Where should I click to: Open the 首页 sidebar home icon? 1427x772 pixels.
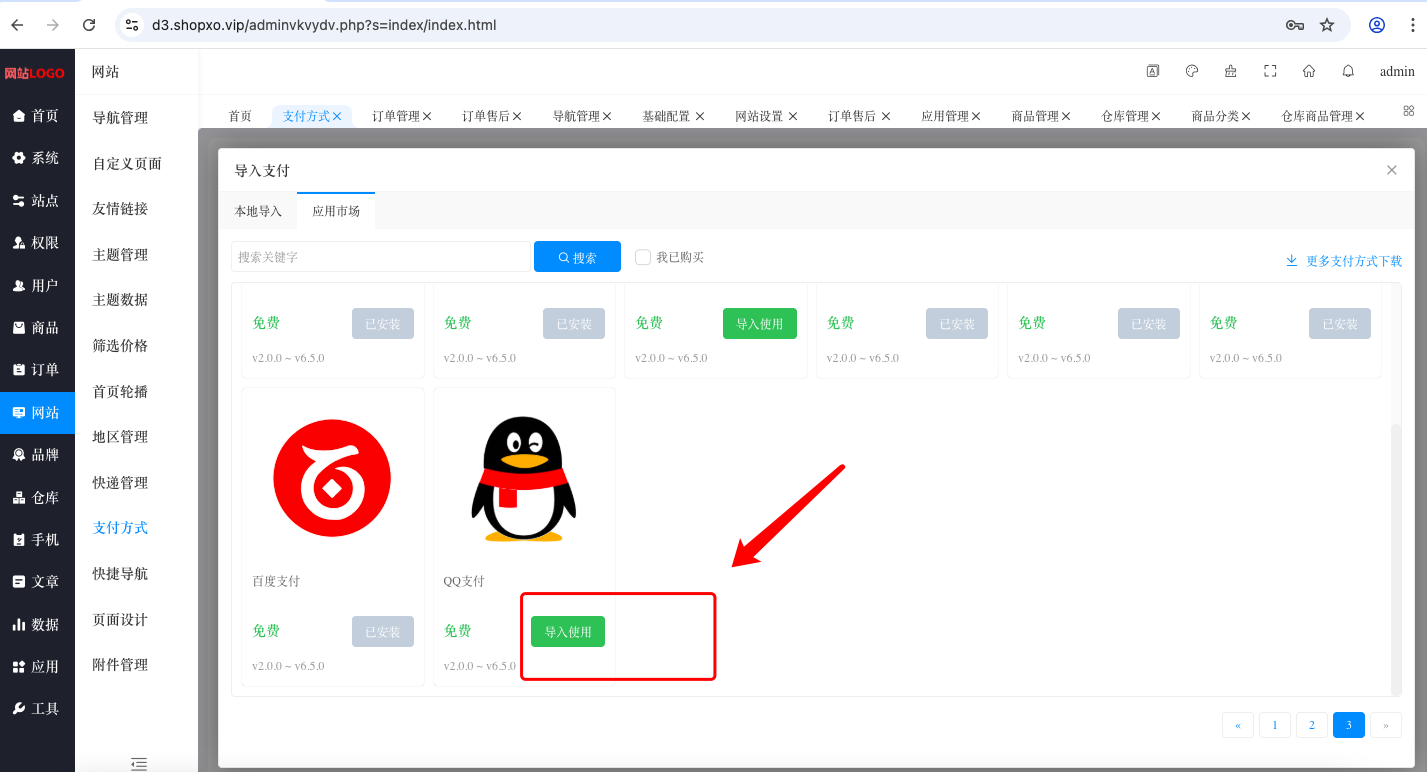click(x=19, y=116)
